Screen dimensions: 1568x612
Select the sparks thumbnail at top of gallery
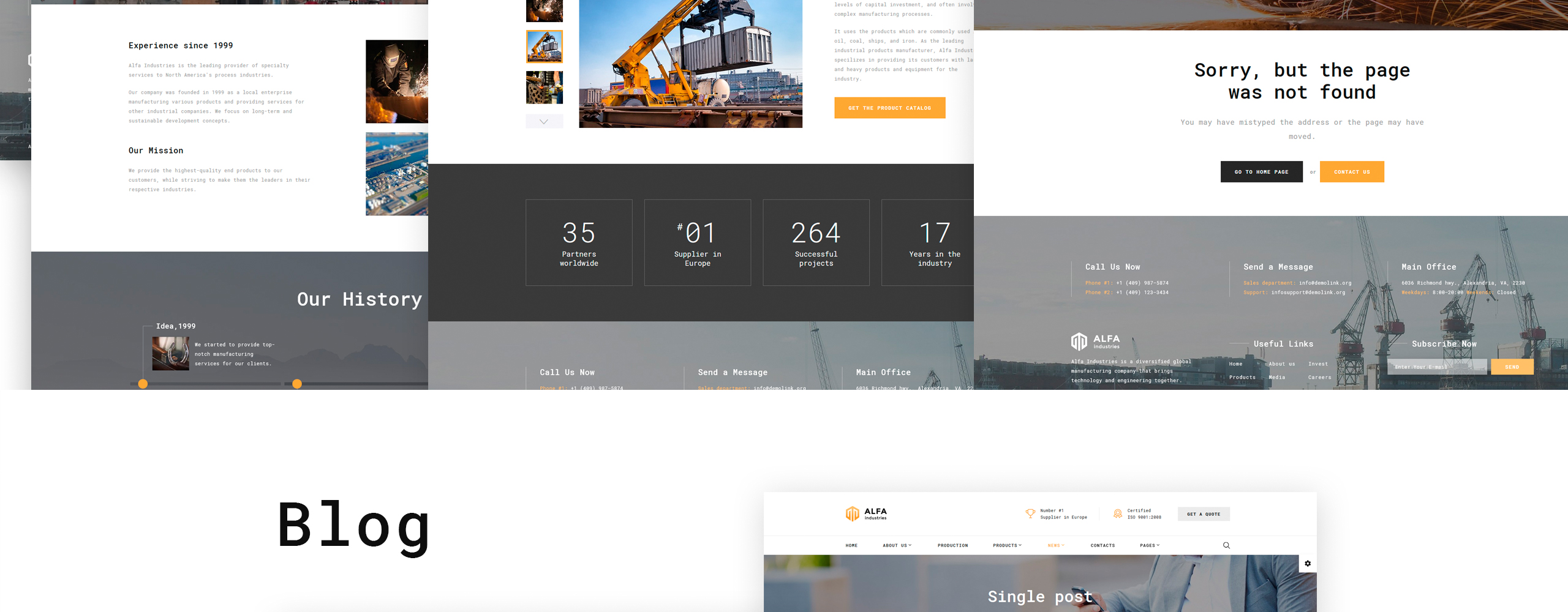(x=544, y=10)
